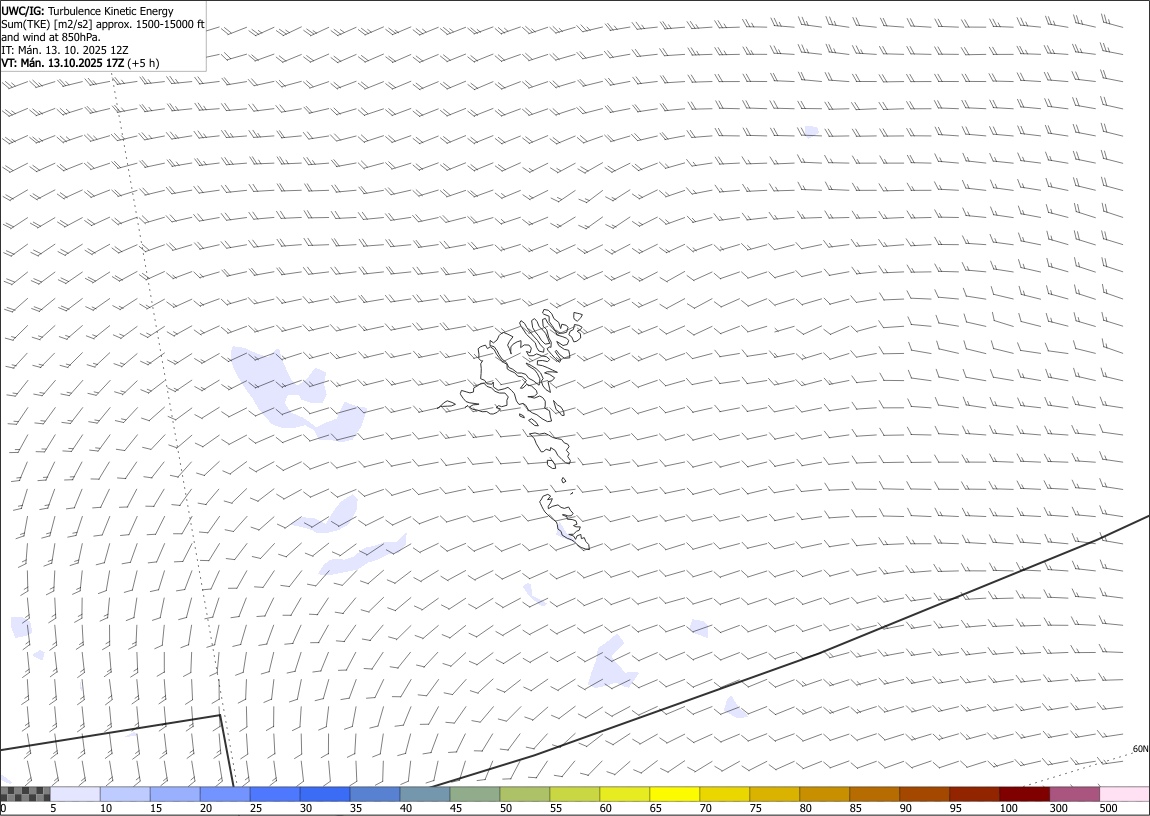This screenshot has width=1150, height=816.
Task: Click the 'UWC/IG: Turbulence Kinetic Energy' title line
Action: pyautogui.click(x=87, y=11)
